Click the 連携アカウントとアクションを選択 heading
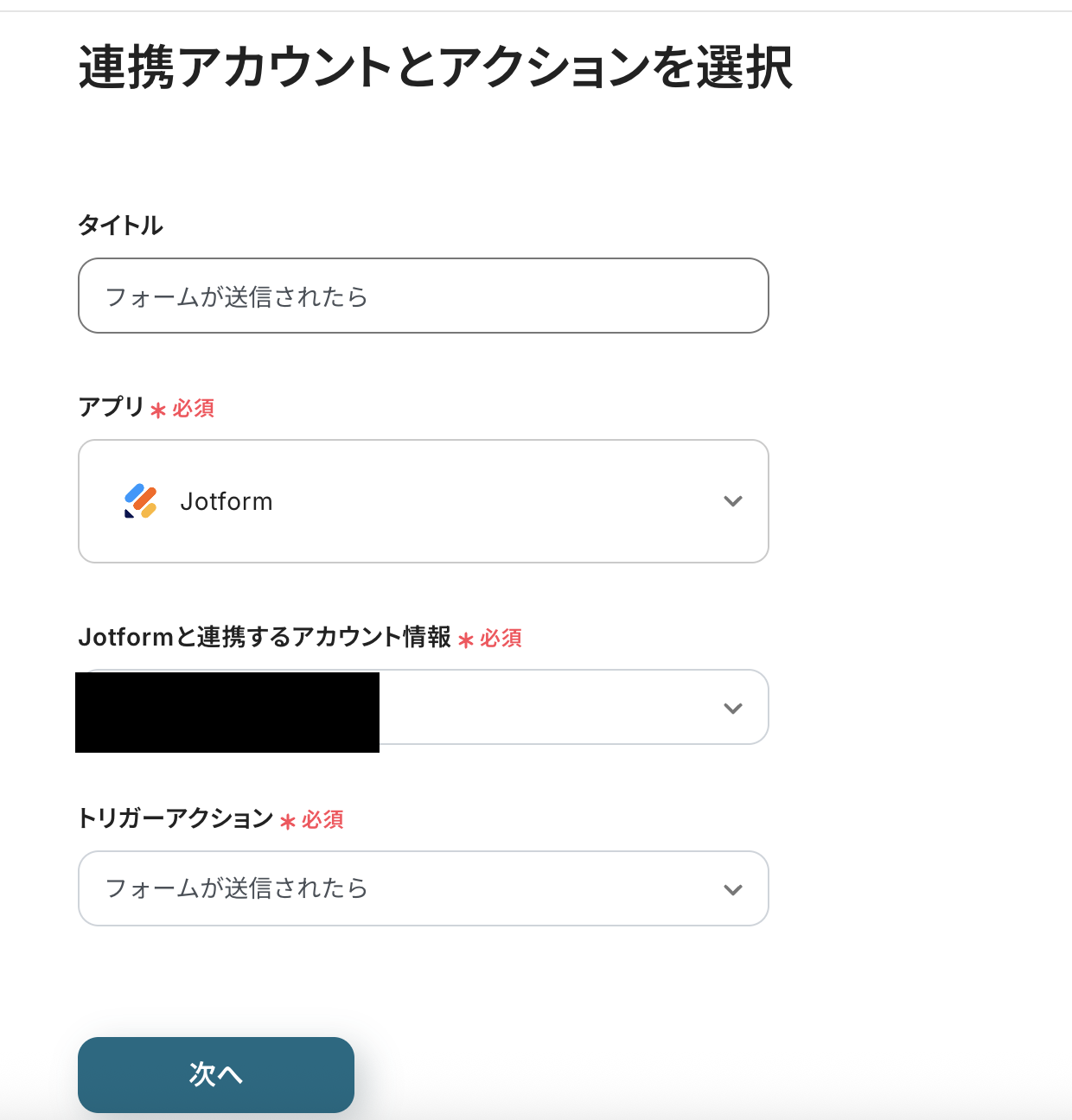The width and height of the screenshot is (1072, 1120). 436,67
